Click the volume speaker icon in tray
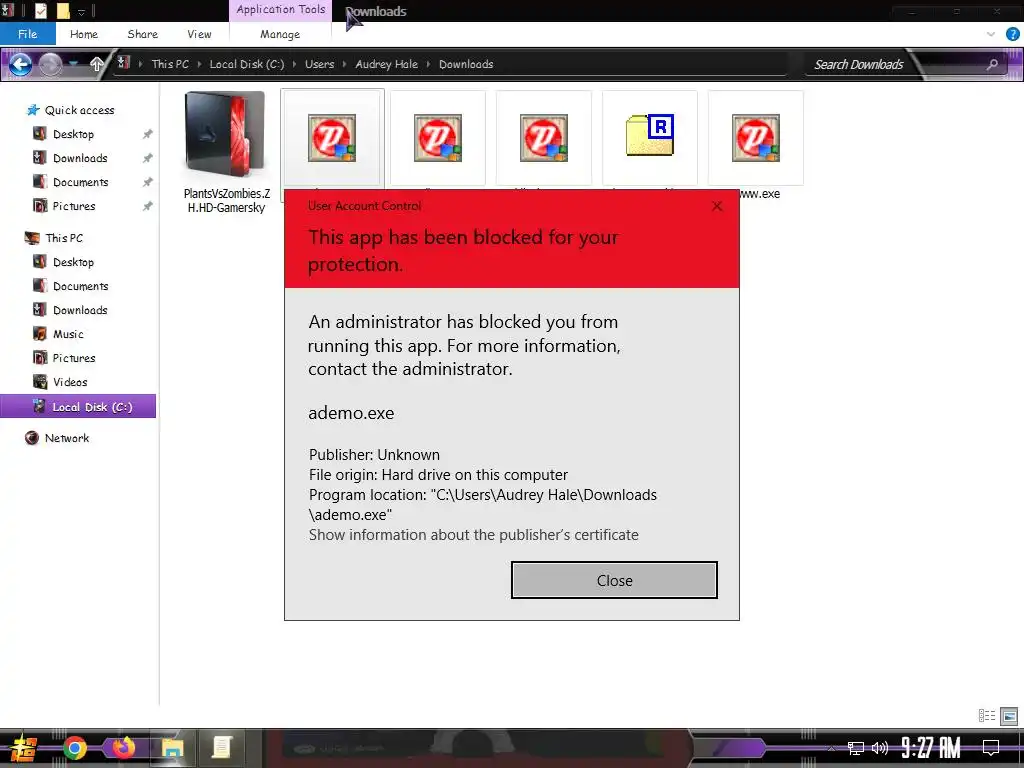 pyautogui.click(x=880, y=748)
